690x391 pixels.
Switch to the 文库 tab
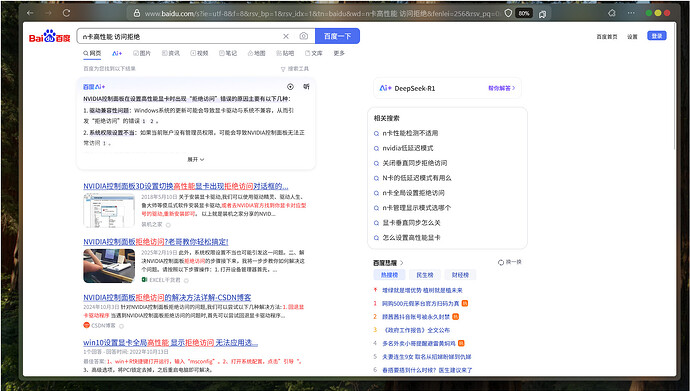click(x=314, y=53)
